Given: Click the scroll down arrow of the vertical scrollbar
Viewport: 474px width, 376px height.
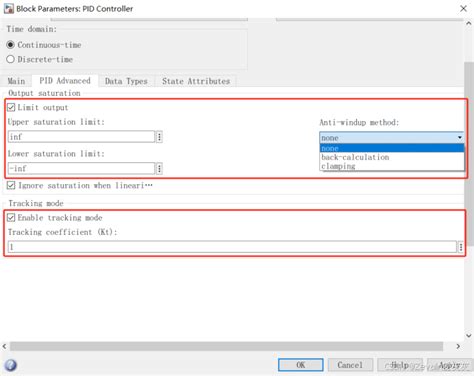Looking at the screenshot, I should (468, 335).
